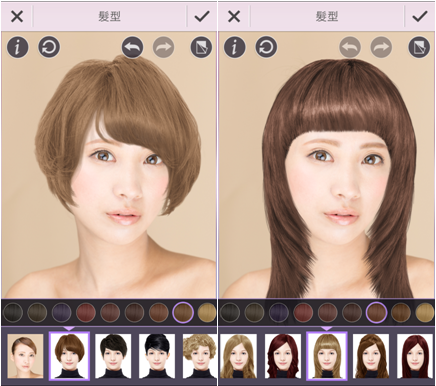Reset hairstyle on left screen
436x386 pixels.
click(49, 47)
